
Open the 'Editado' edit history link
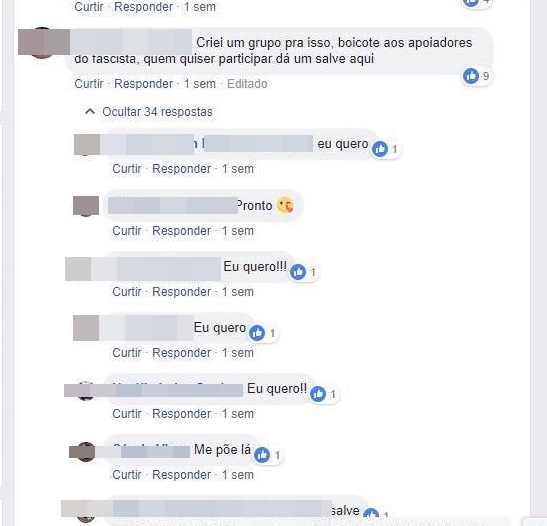pos(247,84)
